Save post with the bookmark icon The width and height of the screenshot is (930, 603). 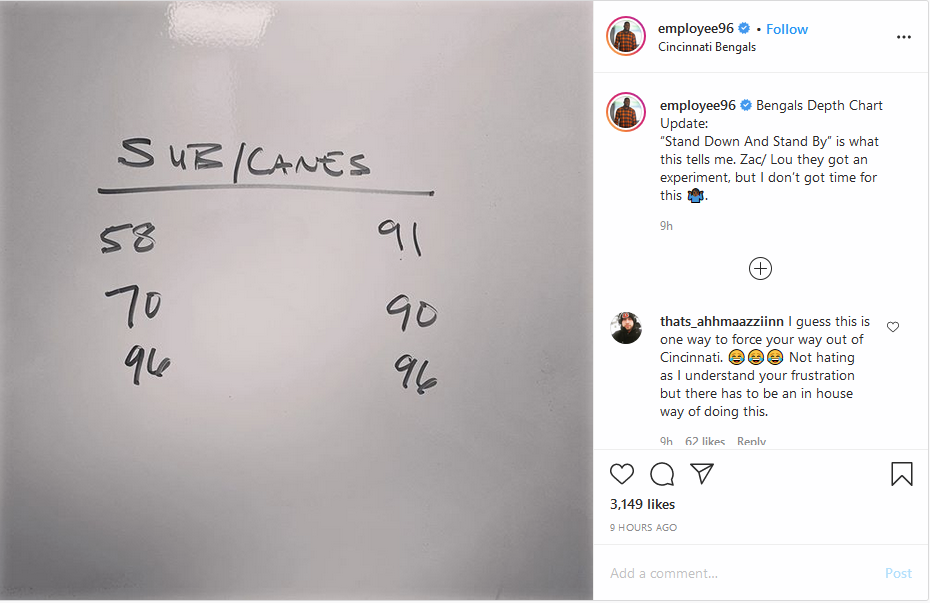click(902, 474)
